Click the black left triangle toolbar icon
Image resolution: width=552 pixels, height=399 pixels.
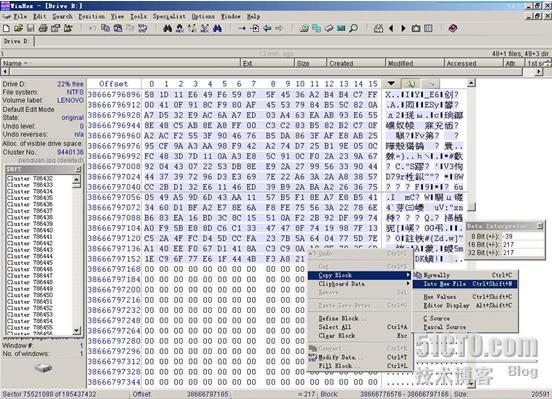391,29
